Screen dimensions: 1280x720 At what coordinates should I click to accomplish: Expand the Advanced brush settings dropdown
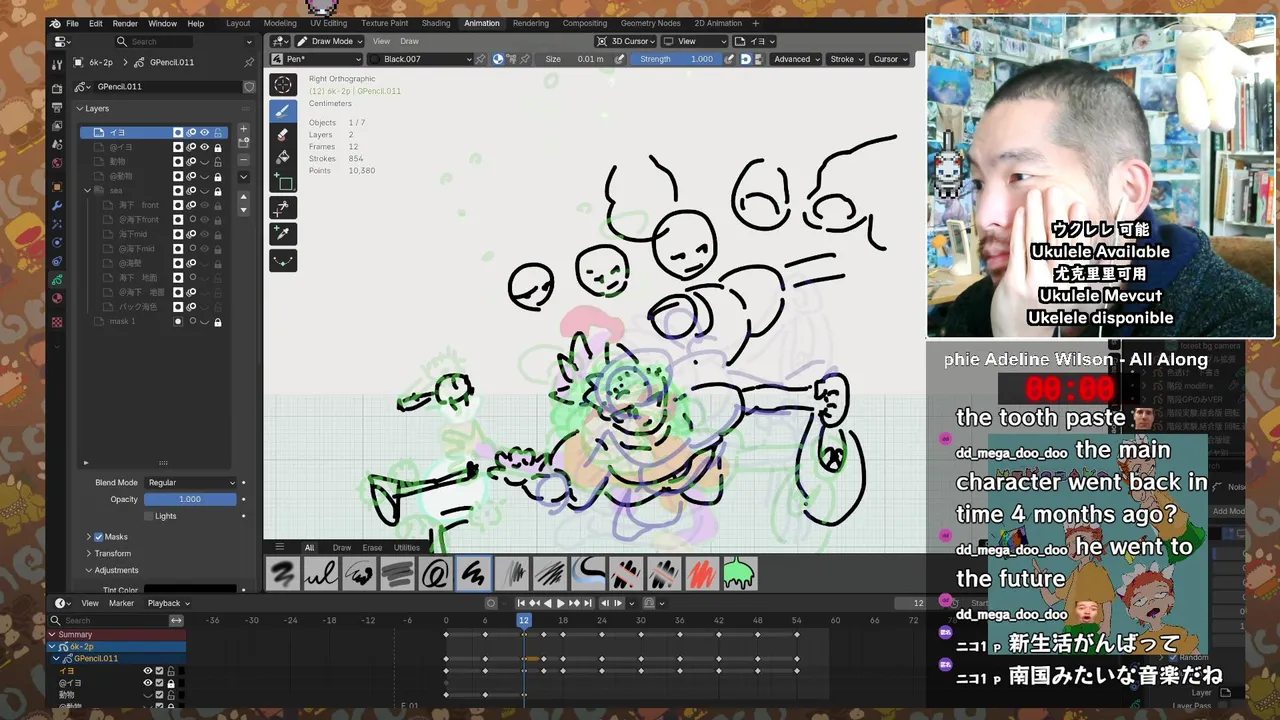coord(797,59)
